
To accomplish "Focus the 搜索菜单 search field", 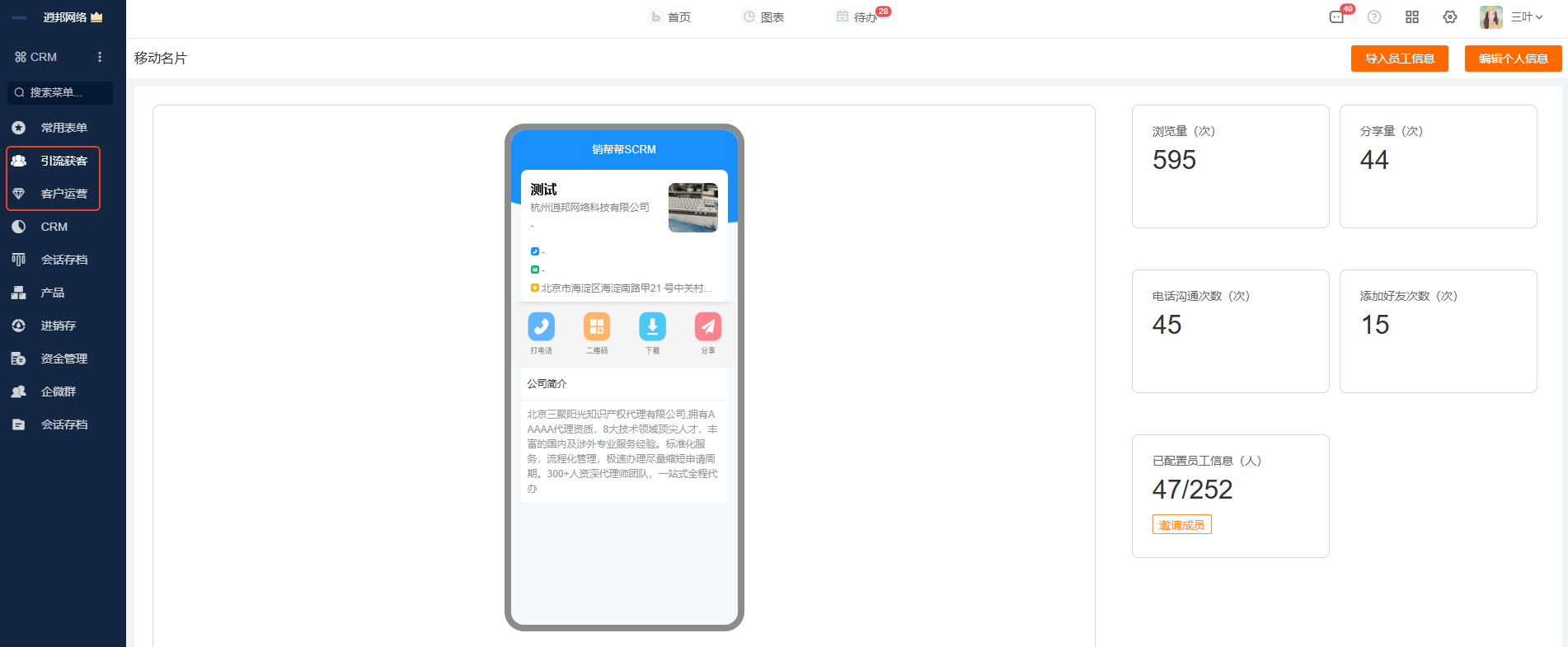I will click(x=61, y=92).
